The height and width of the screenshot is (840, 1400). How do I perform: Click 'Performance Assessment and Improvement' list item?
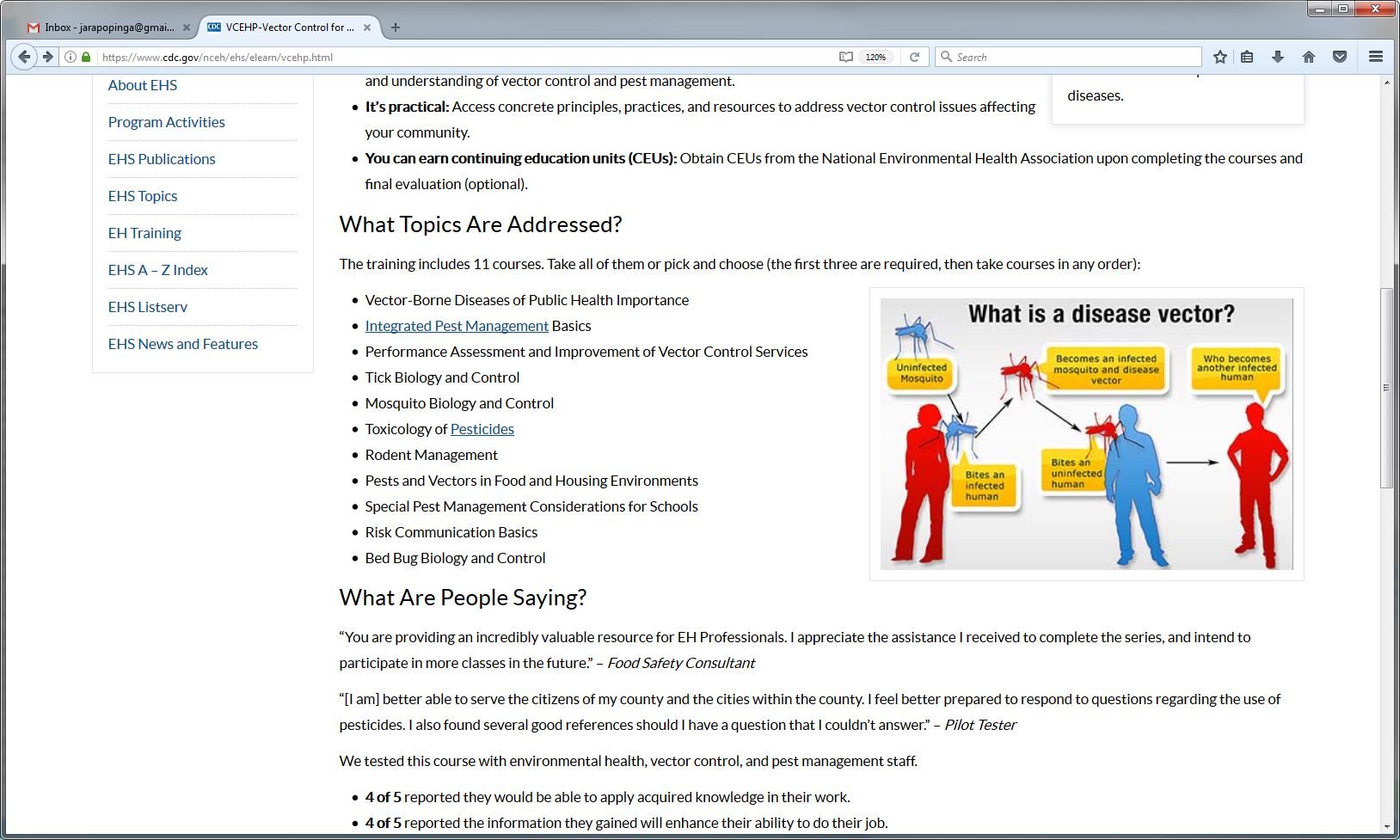[x=586, y=352]
